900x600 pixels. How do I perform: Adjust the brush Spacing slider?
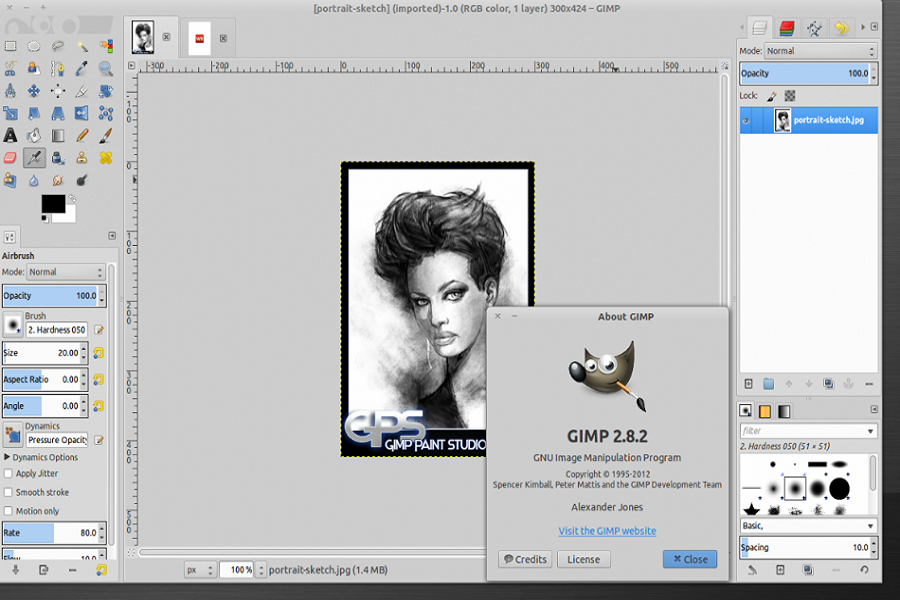(x=806, y=548)
